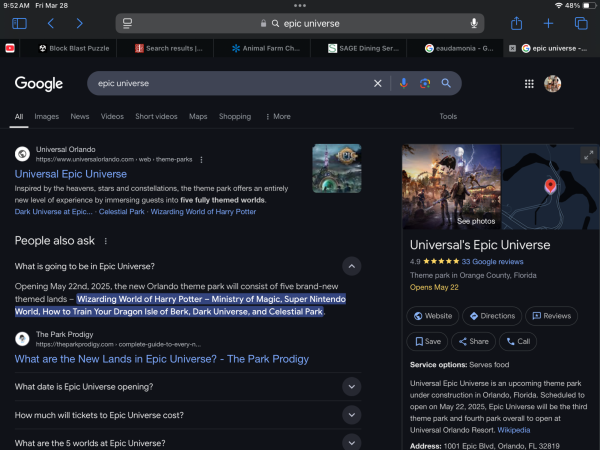600x450 pixels.
Task: Select the Shopping search filter
Action: click(235, 116)
